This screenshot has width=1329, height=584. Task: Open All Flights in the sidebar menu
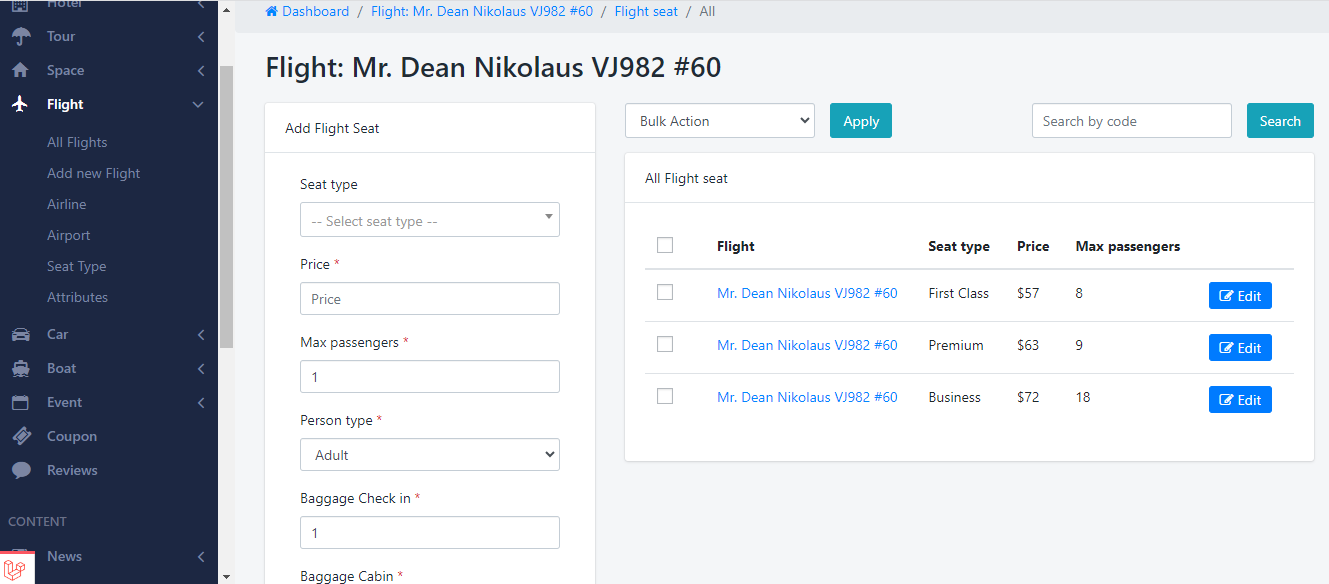click(77, 142)
